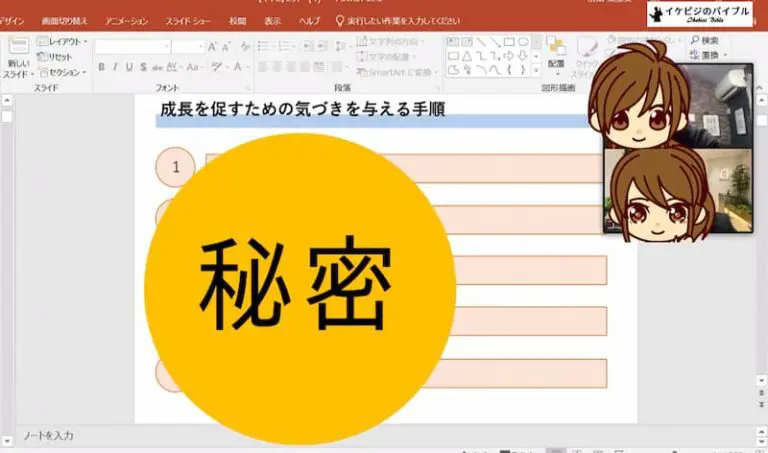Open the Animation (アニメーション) tab
This screenshot has width=768, height=453.
(126, 21)
